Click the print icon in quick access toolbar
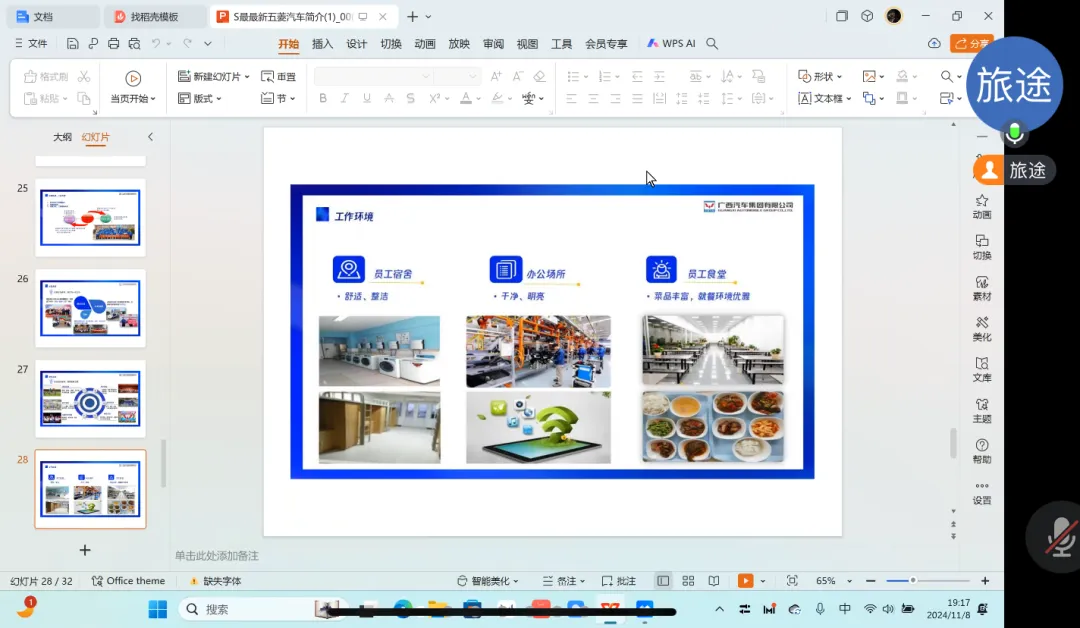This screenshot has width=1080, height=628. pyautogui.click(x=113, y=44)
